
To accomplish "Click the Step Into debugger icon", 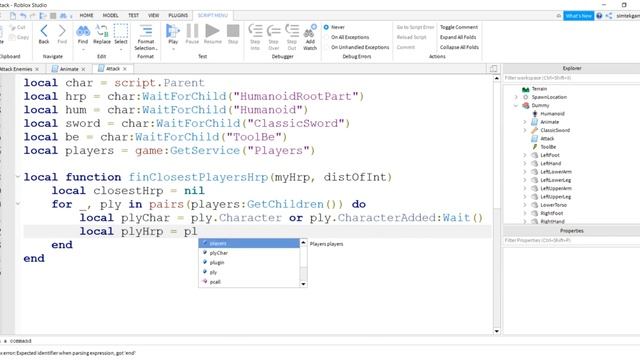I will pyautogui.click(x=255, y=31).
